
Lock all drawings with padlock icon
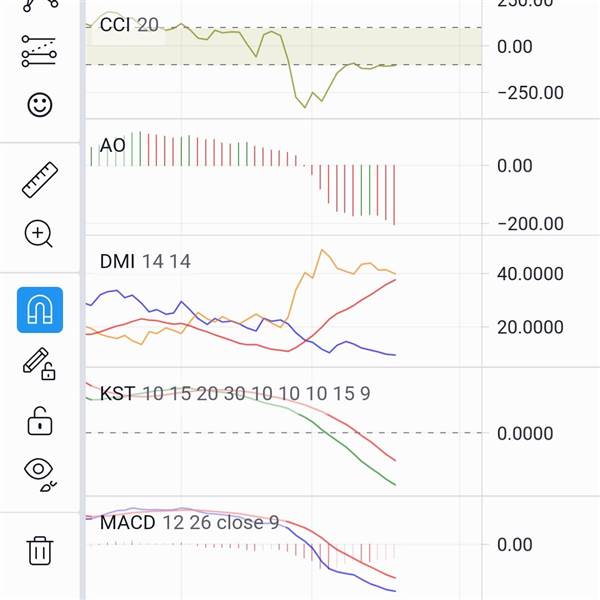[x=40, y=421]
